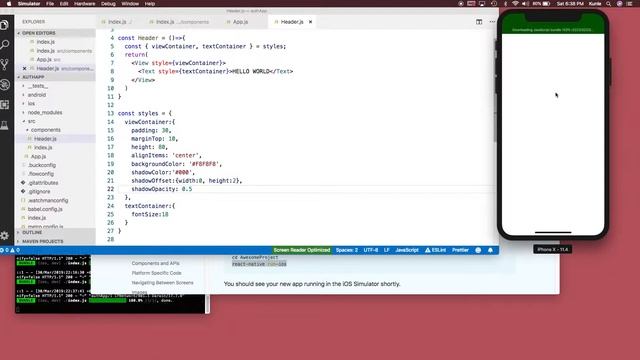Switch to the App.js editor tab
The image size is (640, 360).
tap(240, 22)
